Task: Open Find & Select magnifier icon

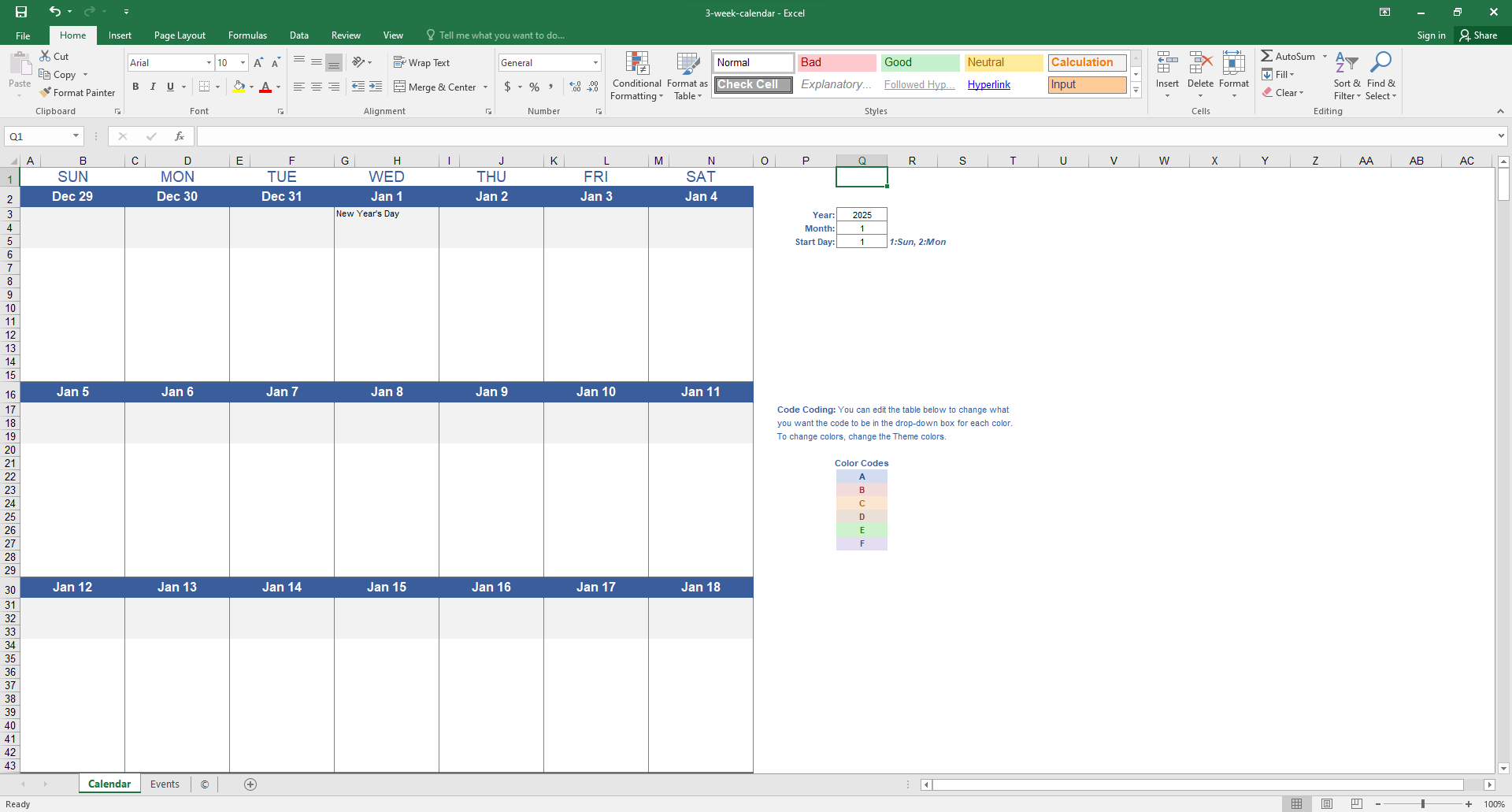Action: point(1380,63)
